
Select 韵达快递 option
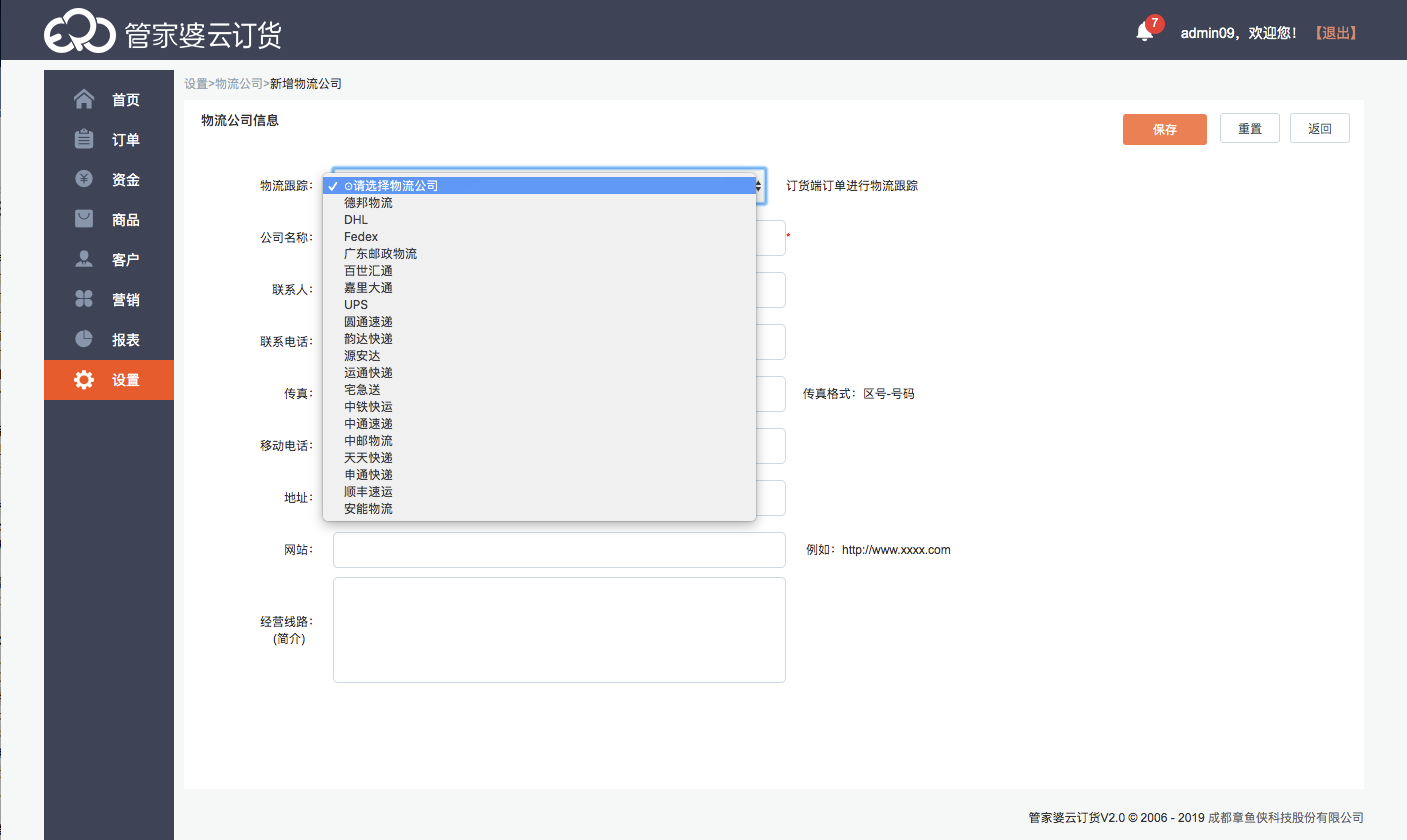pyautogui.click(x=539, y=339)
